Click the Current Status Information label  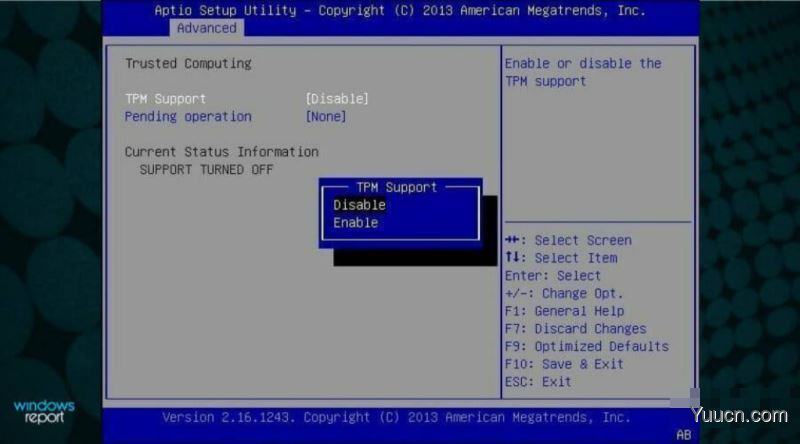point(221,152)
